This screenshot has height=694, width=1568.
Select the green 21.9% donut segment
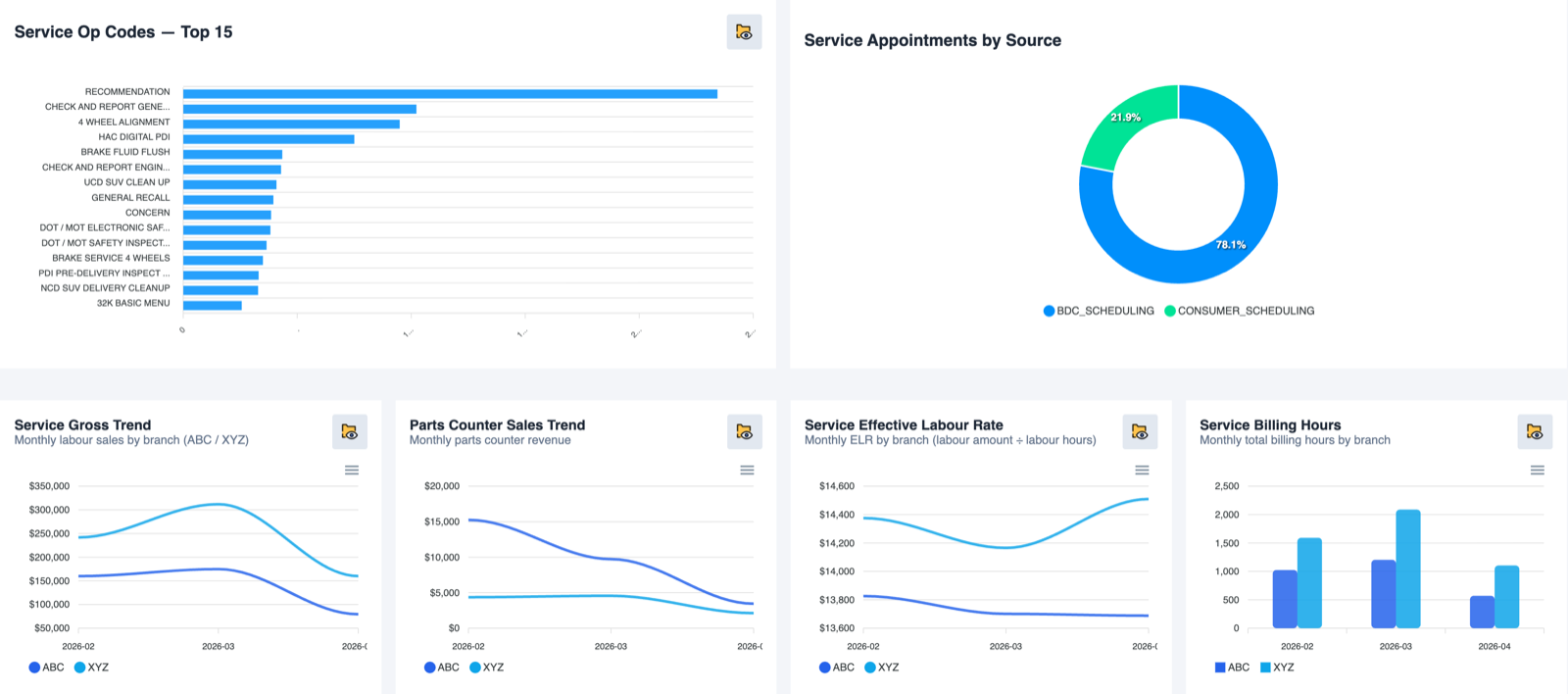click(x=1127, y=123)
